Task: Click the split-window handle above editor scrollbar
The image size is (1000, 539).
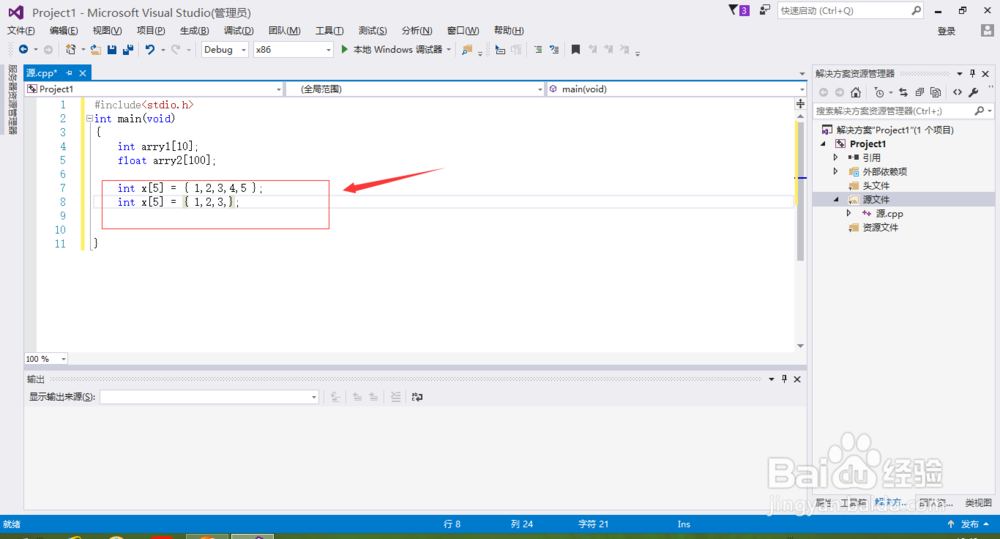Action: tap(800, 103)
